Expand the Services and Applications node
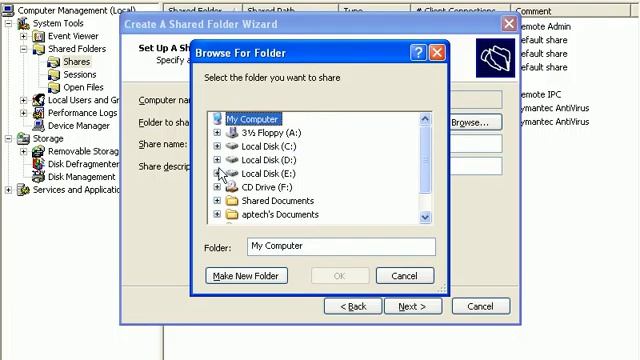This screenshot has width=640, height=360. 8,190
